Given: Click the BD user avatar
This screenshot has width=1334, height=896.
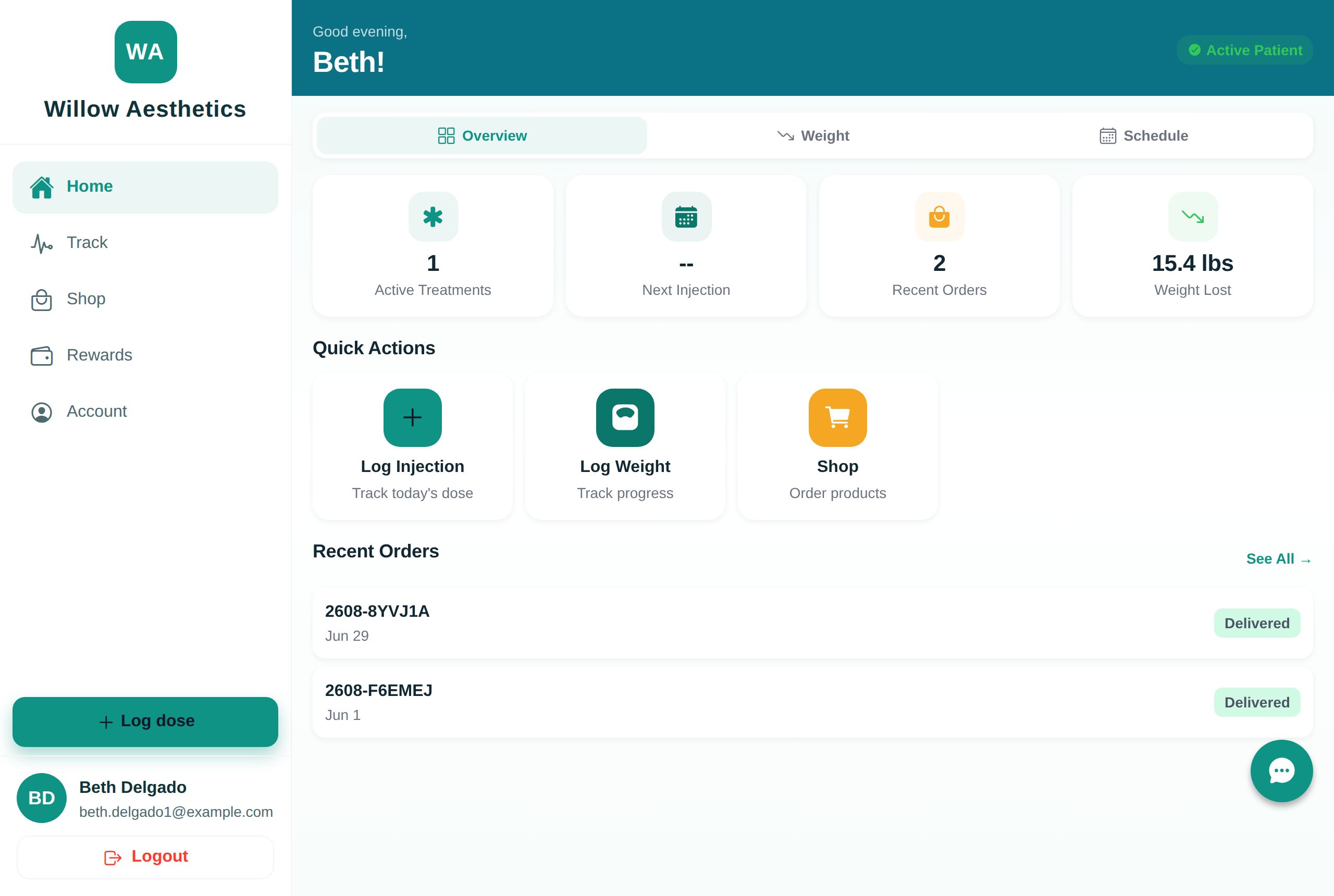Looking at the screenshot, I should point(42,798).
